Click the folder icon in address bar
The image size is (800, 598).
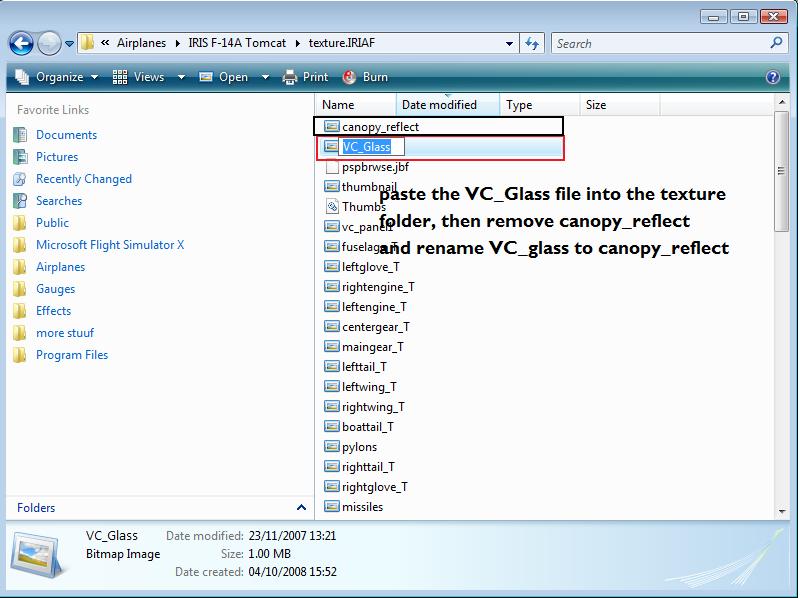87,43
